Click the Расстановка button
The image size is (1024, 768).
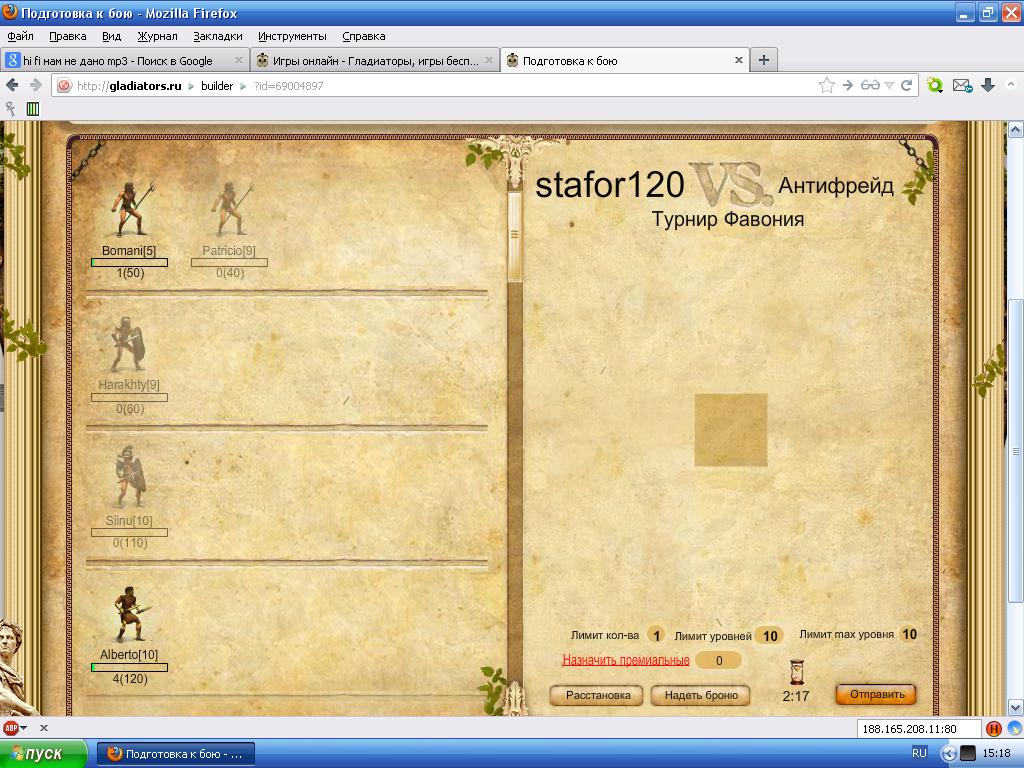click(598, 695)
